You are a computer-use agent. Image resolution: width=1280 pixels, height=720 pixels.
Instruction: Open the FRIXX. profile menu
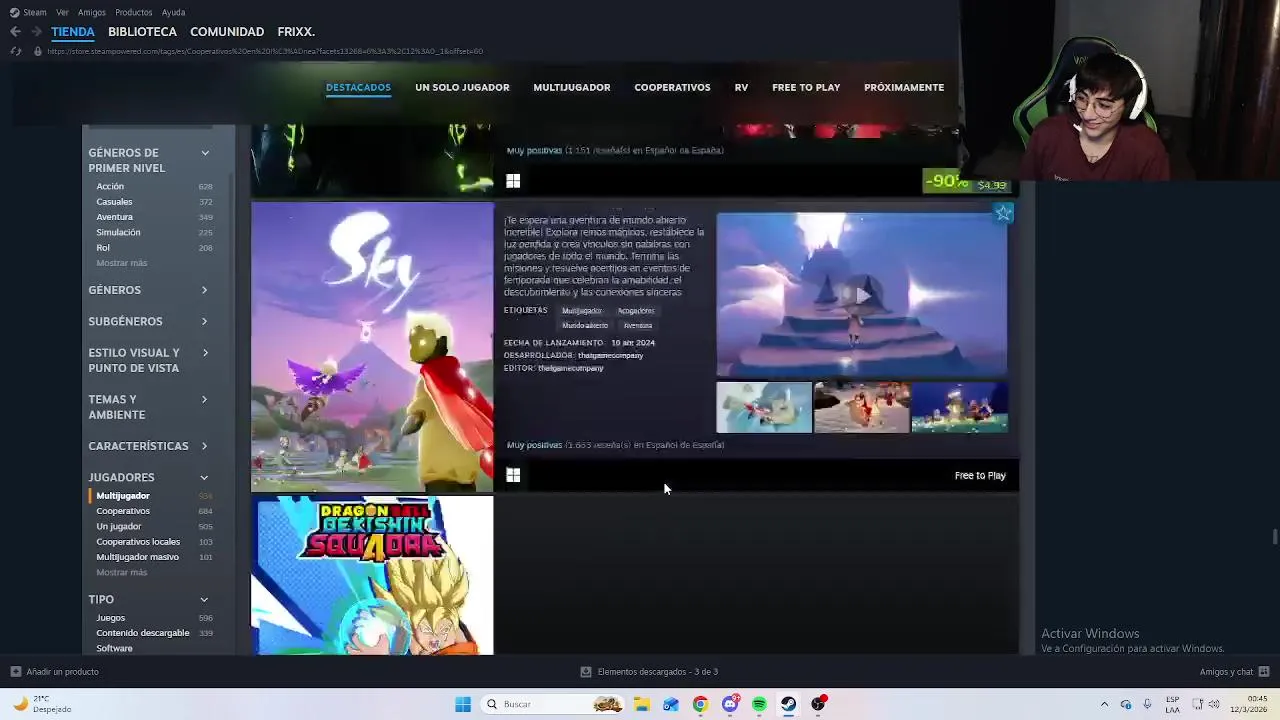tap(296, 32)
